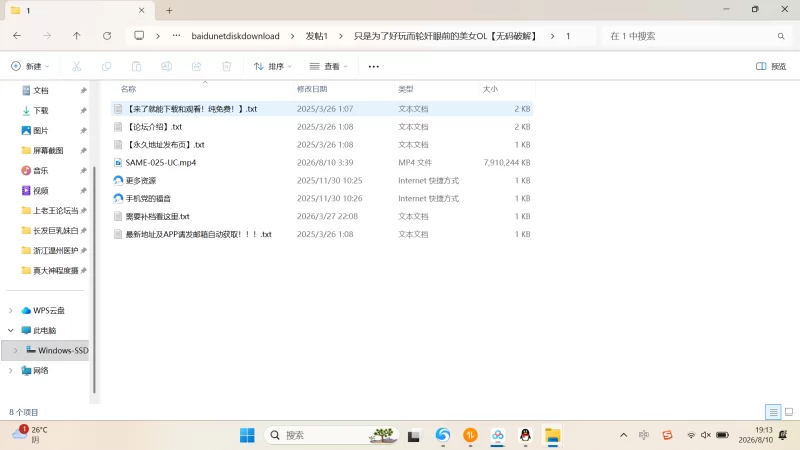Select the 需要补档看这里.txt file
800x450 pixels.
pos(321,216)
